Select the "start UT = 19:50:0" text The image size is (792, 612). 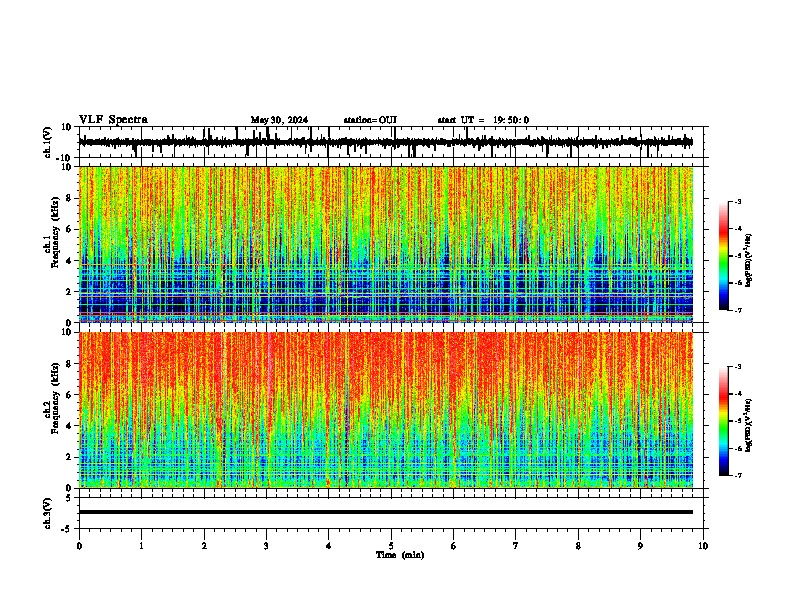483,120
